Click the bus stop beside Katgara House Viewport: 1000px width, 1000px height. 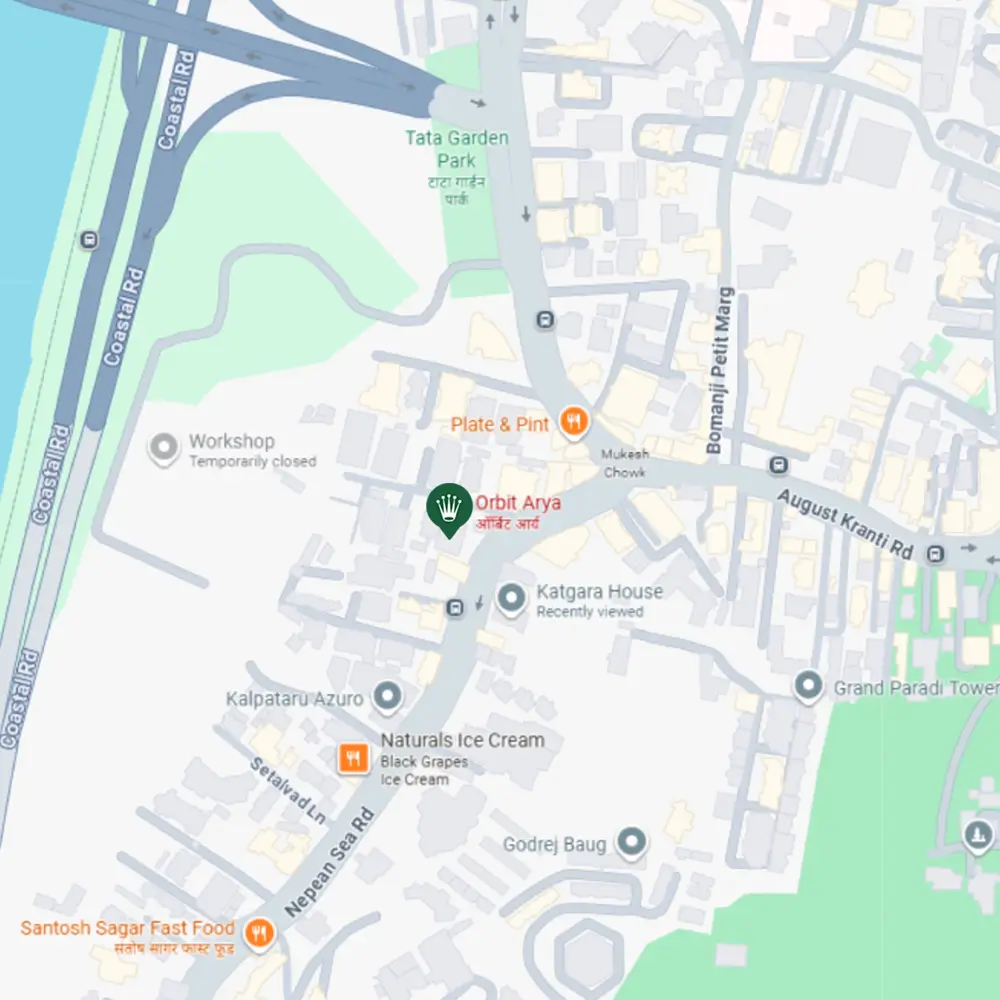[455, 607]
